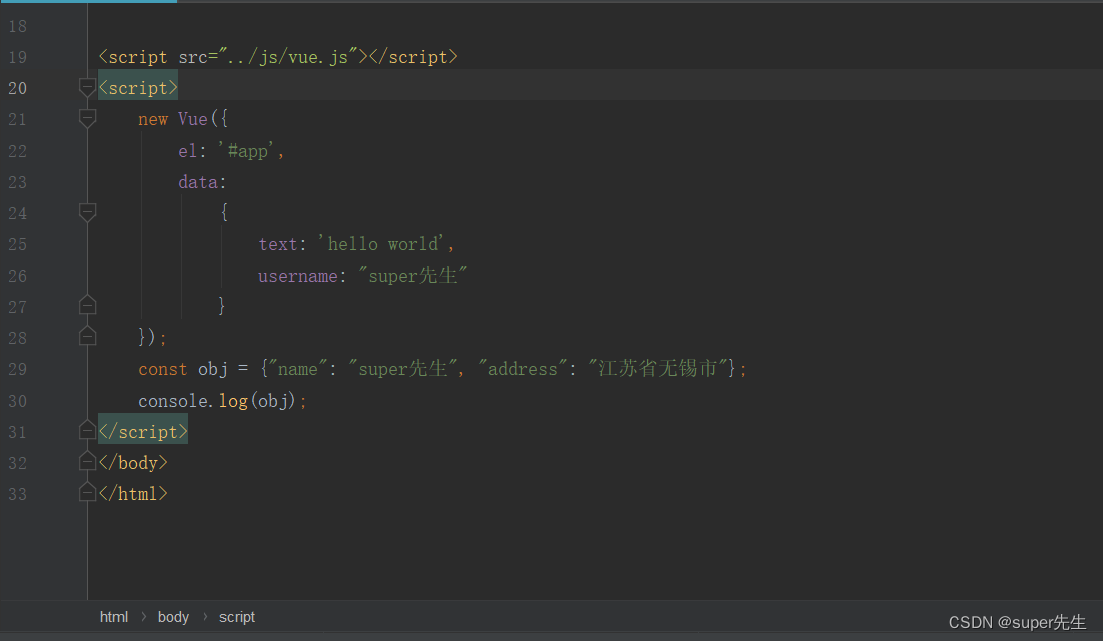The image size is (1103, 641).
Task: Click the log method call
Action: click(x=233, y=401)
